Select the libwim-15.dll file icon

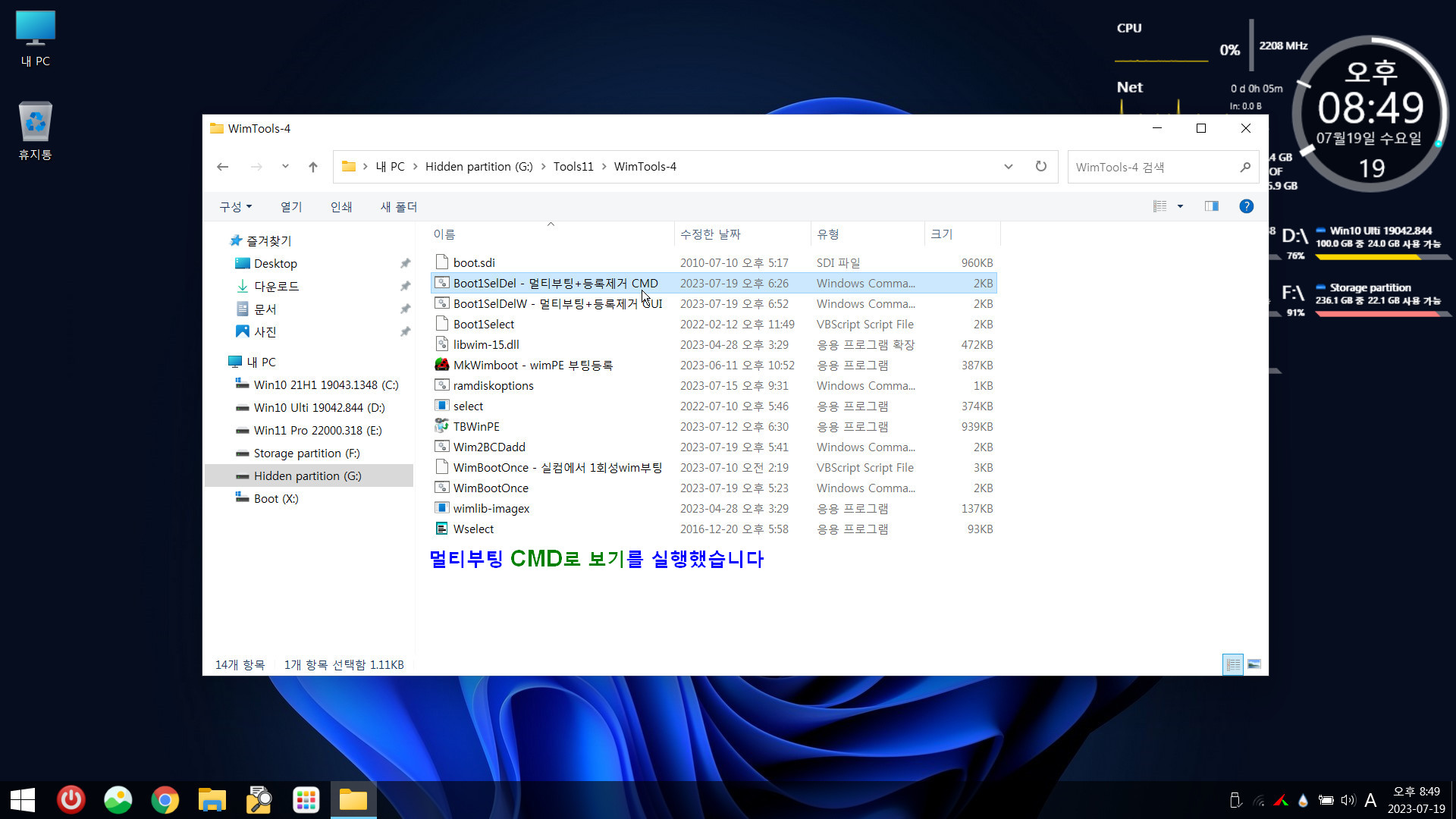pos(442,344)
